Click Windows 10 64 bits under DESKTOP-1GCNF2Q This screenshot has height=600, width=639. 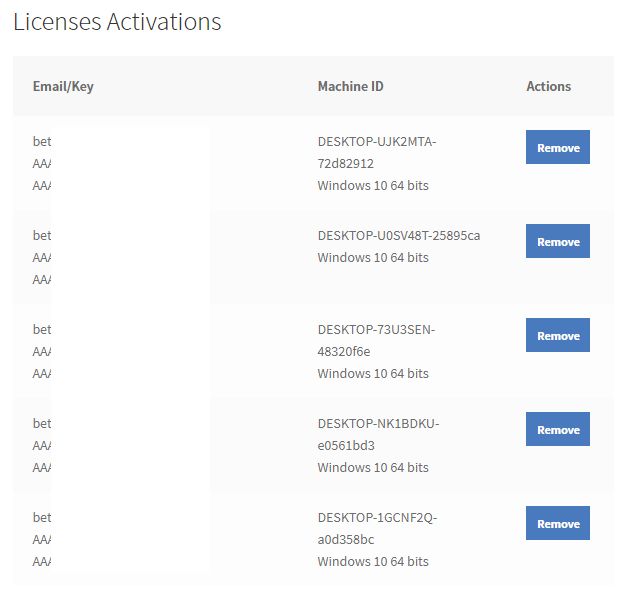(x=372, y=561)
